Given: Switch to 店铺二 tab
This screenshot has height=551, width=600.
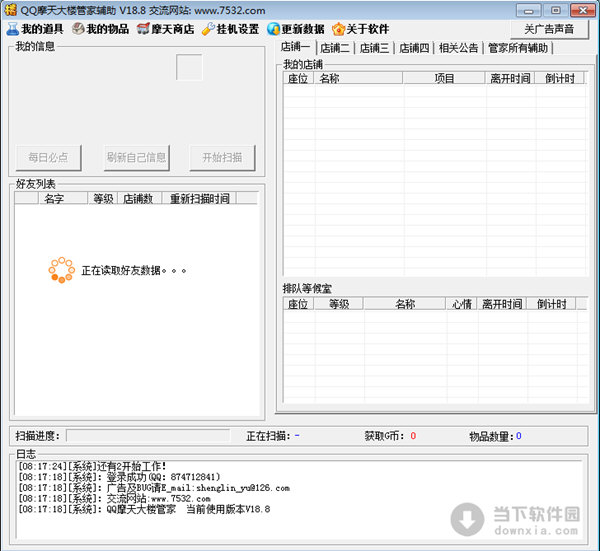Looking at the screenshot, I should tap(335, 48).
